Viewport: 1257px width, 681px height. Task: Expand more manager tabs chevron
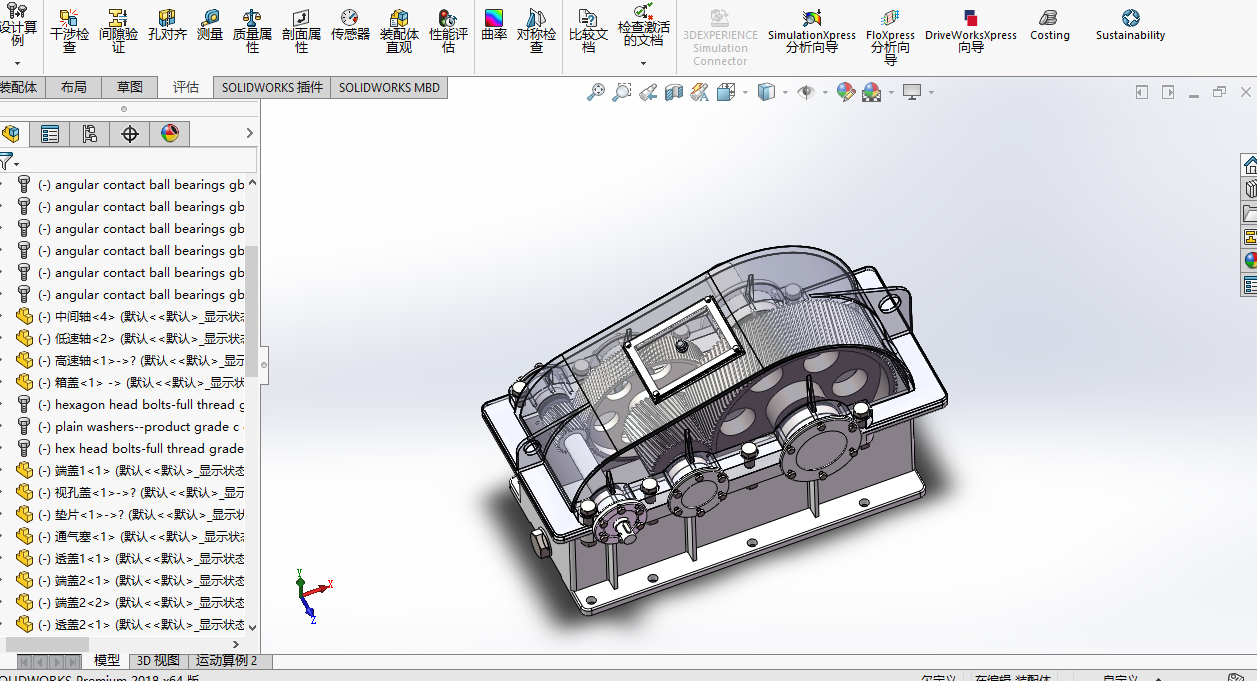pos(249,133)
